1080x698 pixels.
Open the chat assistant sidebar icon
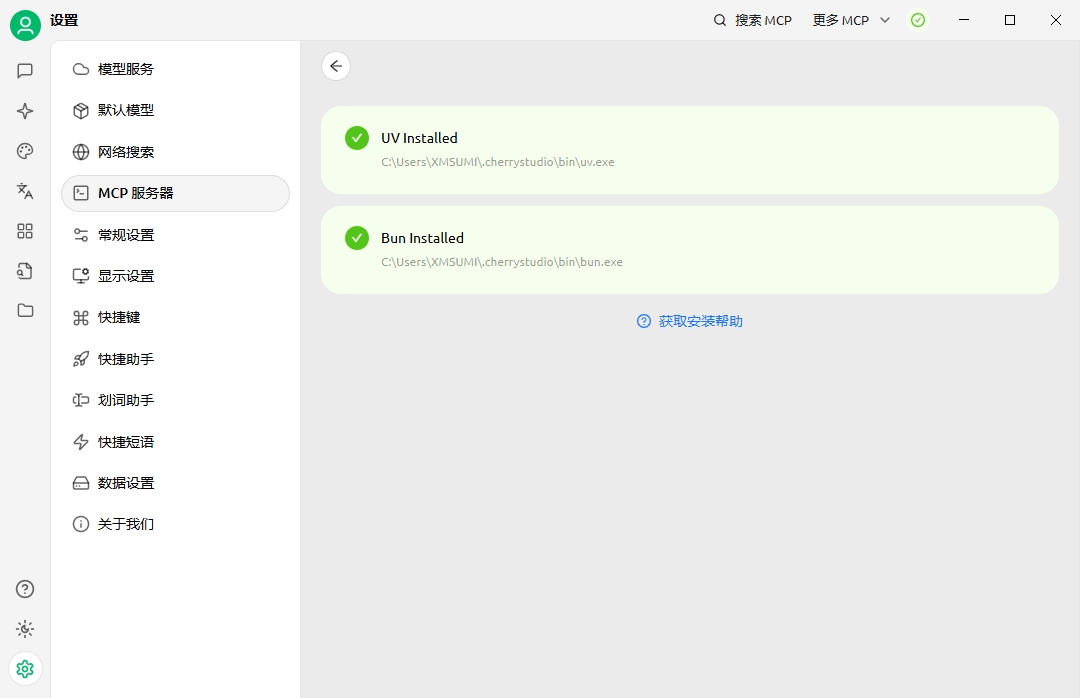[25, 71]
